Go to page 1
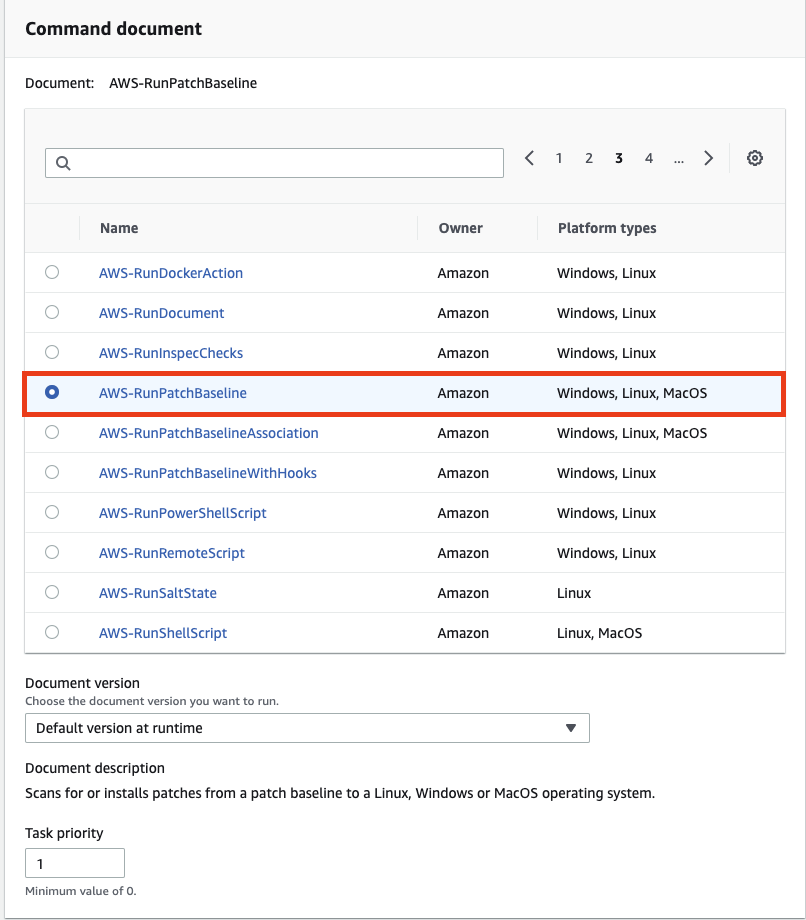This screenshot has width=806, height=920. pos(559,158)
